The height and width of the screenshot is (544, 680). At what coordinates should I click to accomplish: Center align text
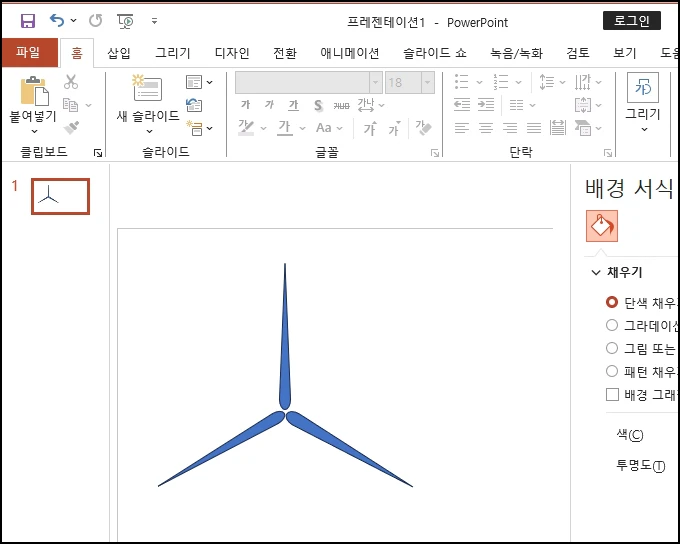[x=486, y=128]
